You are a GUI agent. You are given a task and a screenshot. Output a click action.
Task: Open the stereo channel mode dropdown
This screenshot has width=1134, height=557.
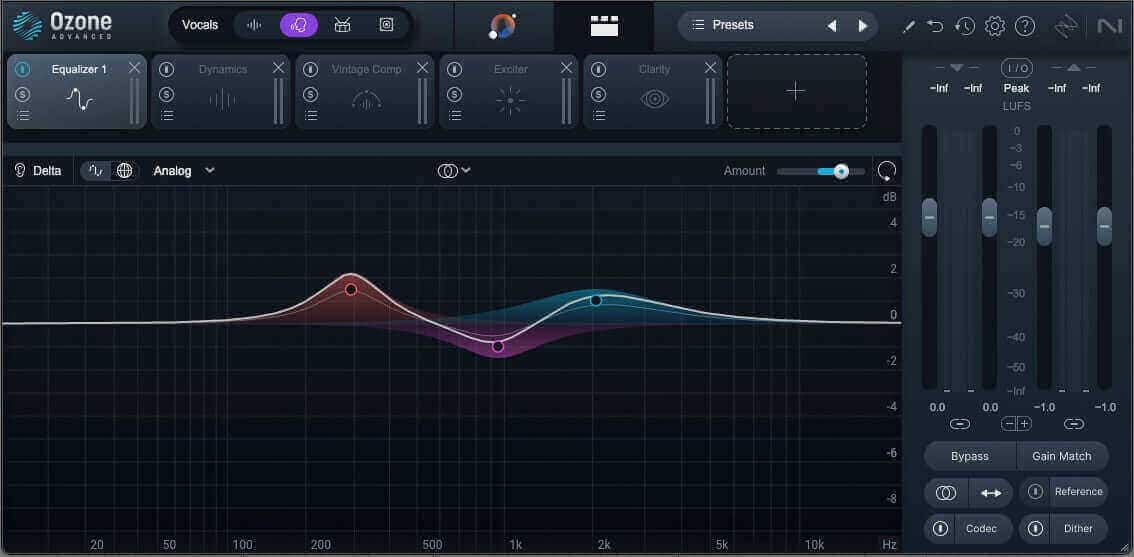point(454,171)
